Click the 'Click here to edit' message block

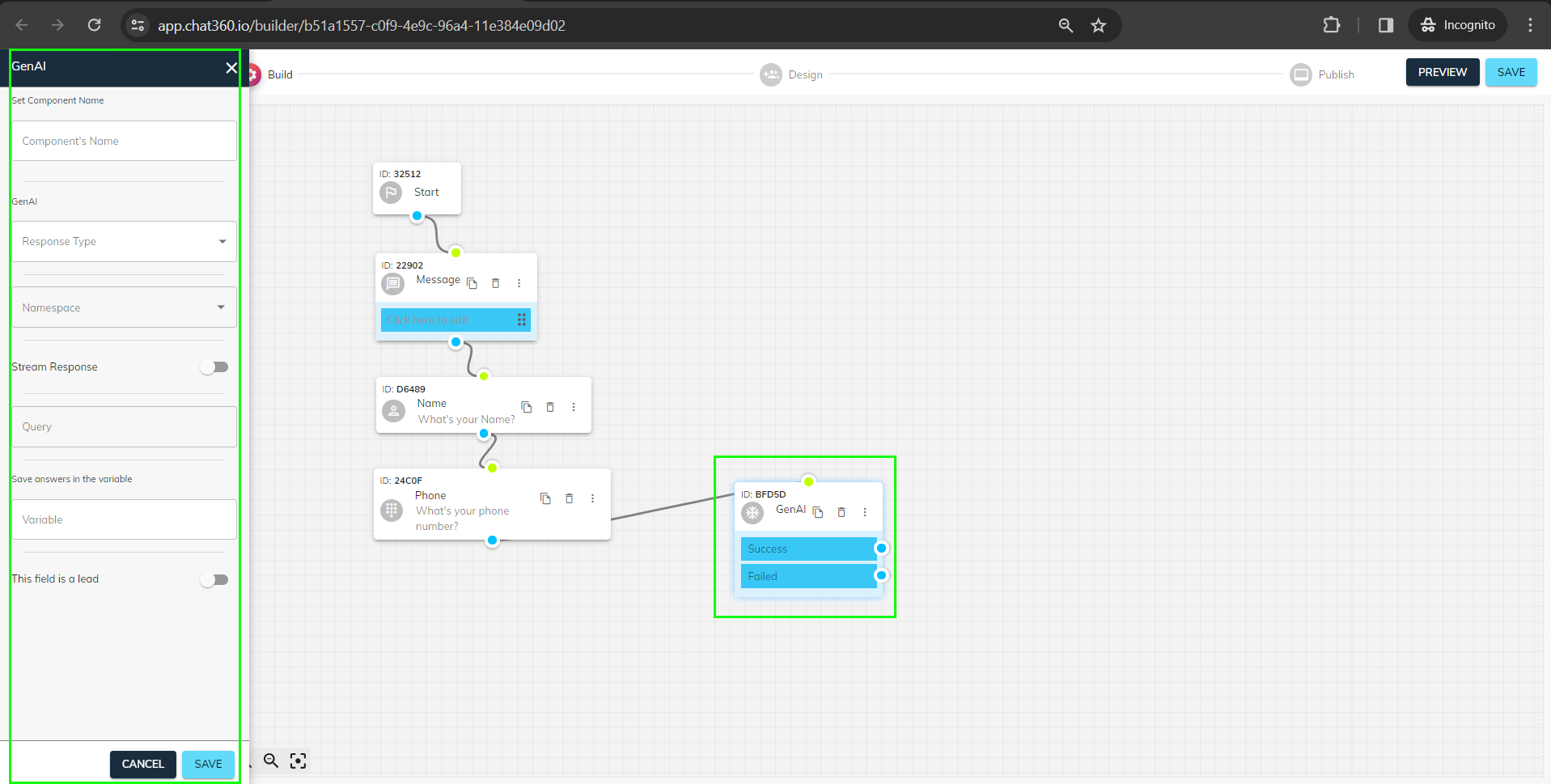click(x=456, y=320)
